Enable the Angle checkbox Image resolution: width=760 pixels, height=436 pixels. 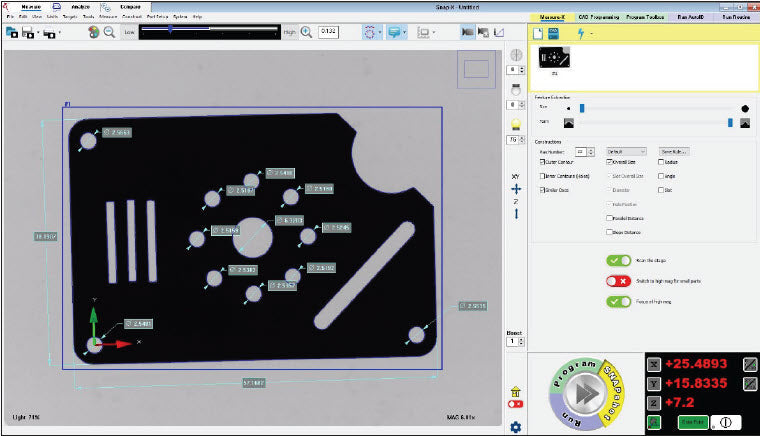point(661,176)
